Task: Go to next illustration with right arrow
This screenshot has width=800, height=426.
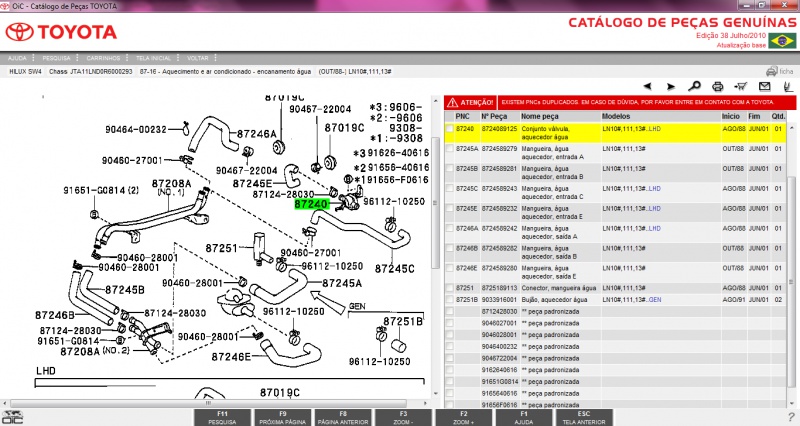Action: point(671,86)
